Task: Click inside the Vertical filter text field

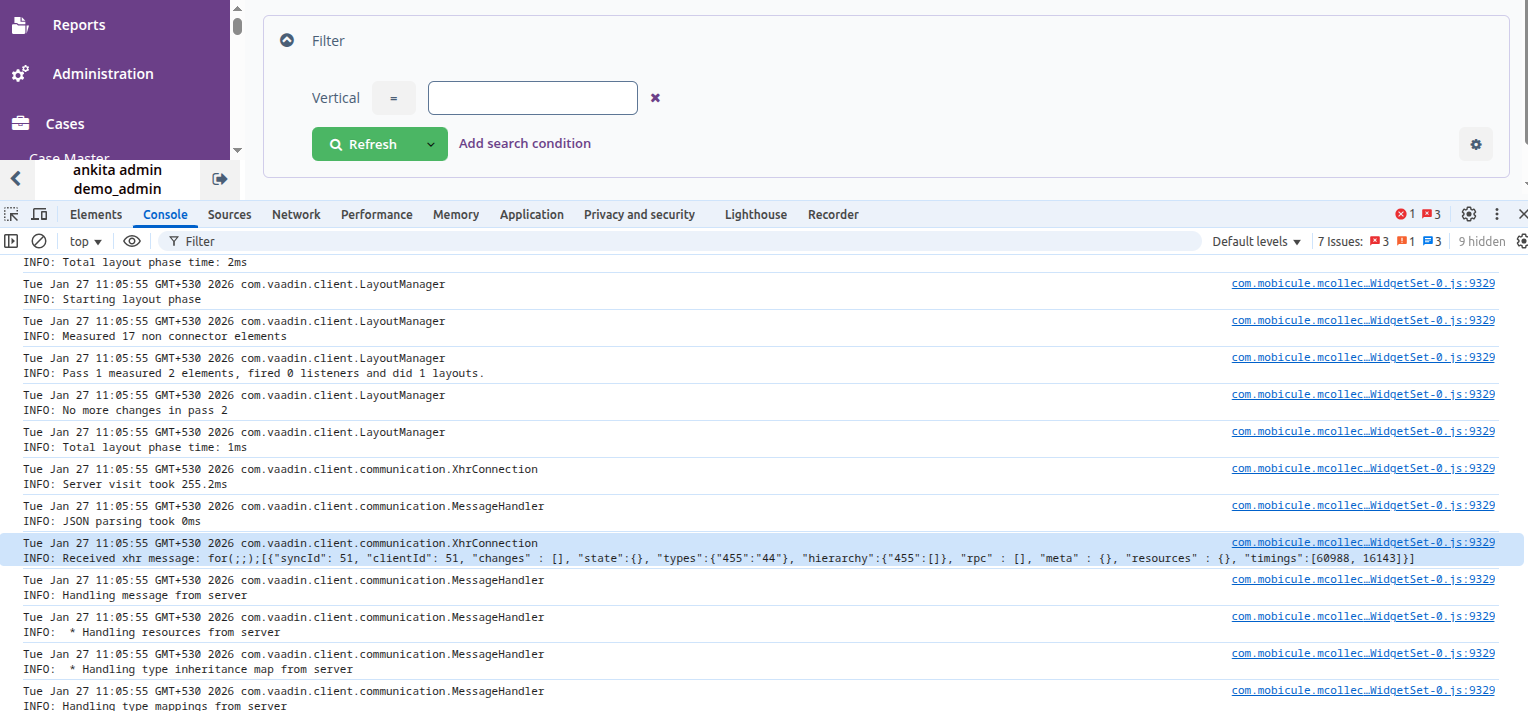Action: [x=532, y=98]
